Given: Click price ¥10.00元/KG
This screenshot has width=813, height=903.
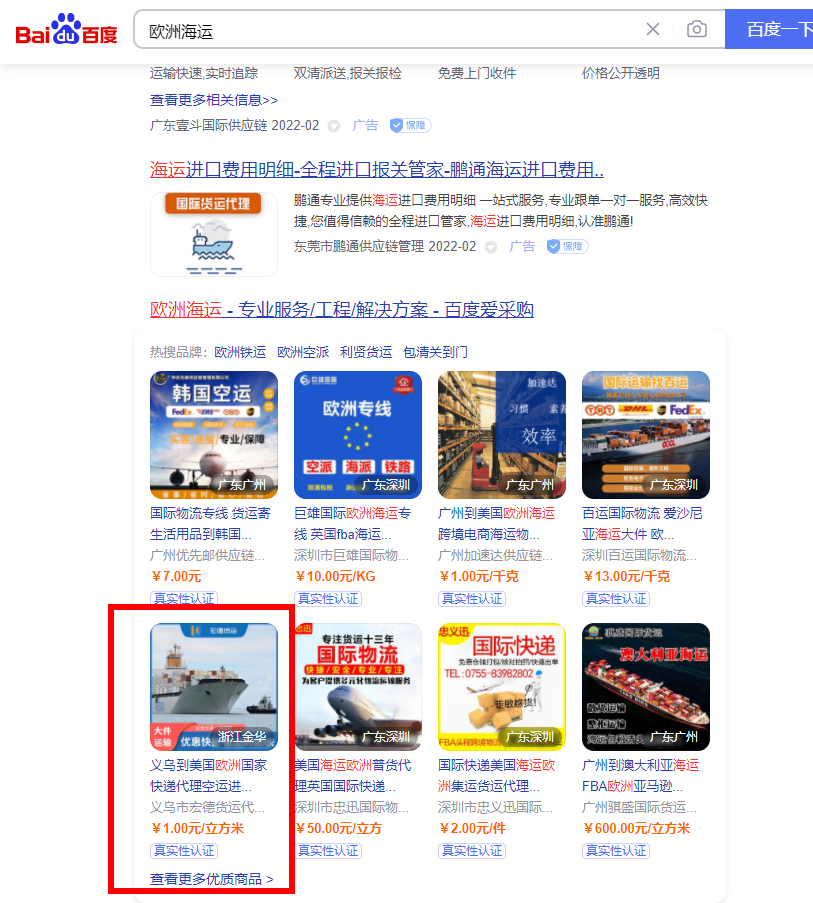Looking at the screenshot, I should pyautogui.click(x=335, y=576).
